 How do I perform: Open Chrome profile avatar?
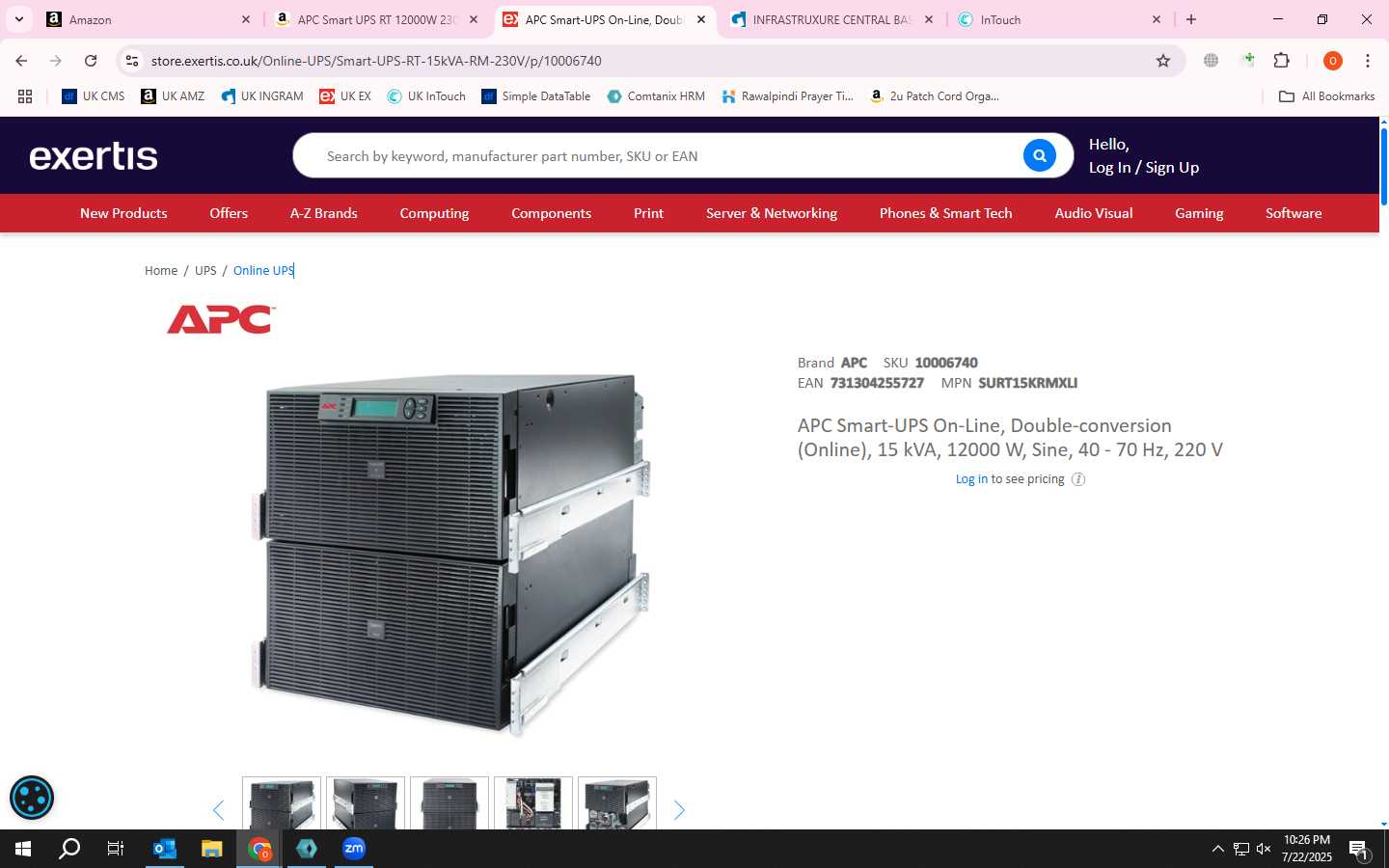coord(1333,61)
